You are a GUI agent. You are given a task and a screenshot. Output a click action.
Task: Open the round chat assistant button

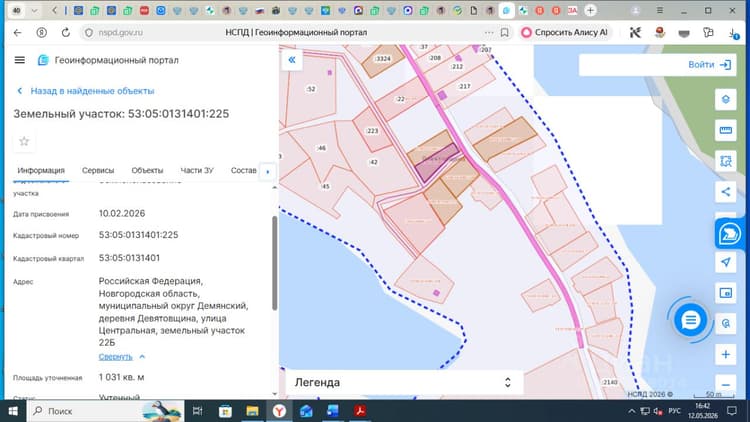tap(690, 320)
